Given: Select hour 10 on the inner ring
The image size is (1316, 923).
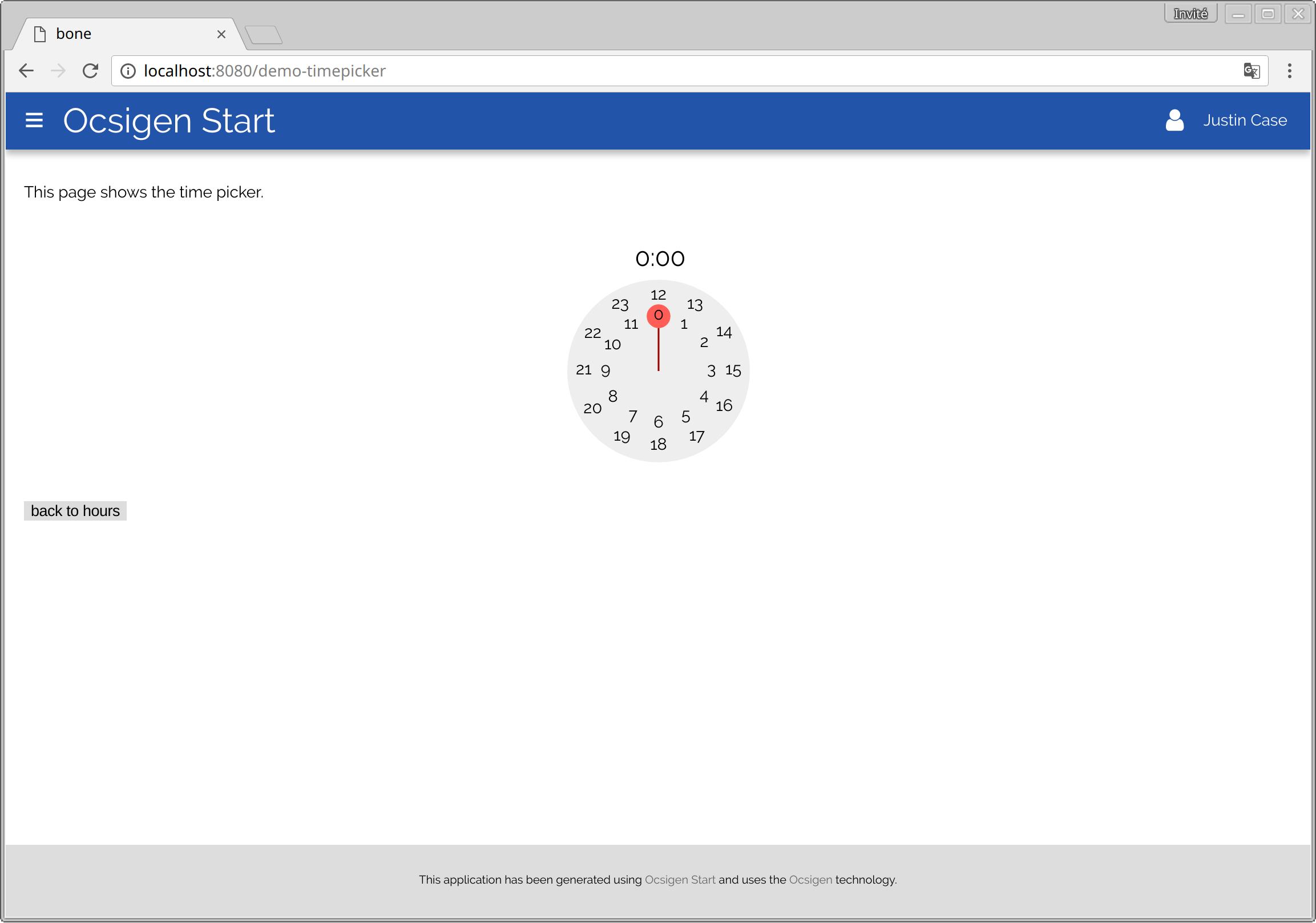Looking at the screenshot, I should [x=613, y=345].
